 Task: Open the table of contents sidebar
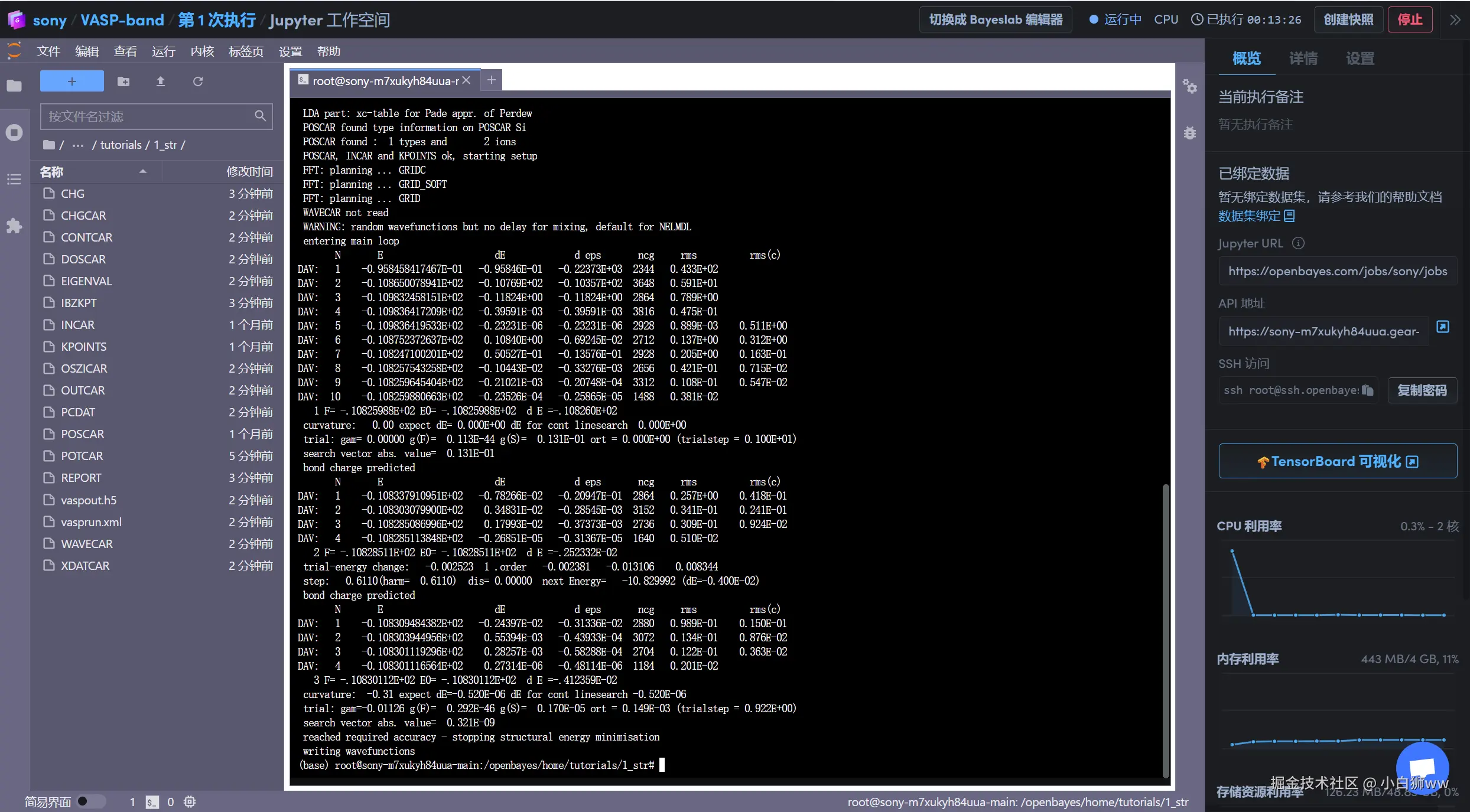click(14, 179)
